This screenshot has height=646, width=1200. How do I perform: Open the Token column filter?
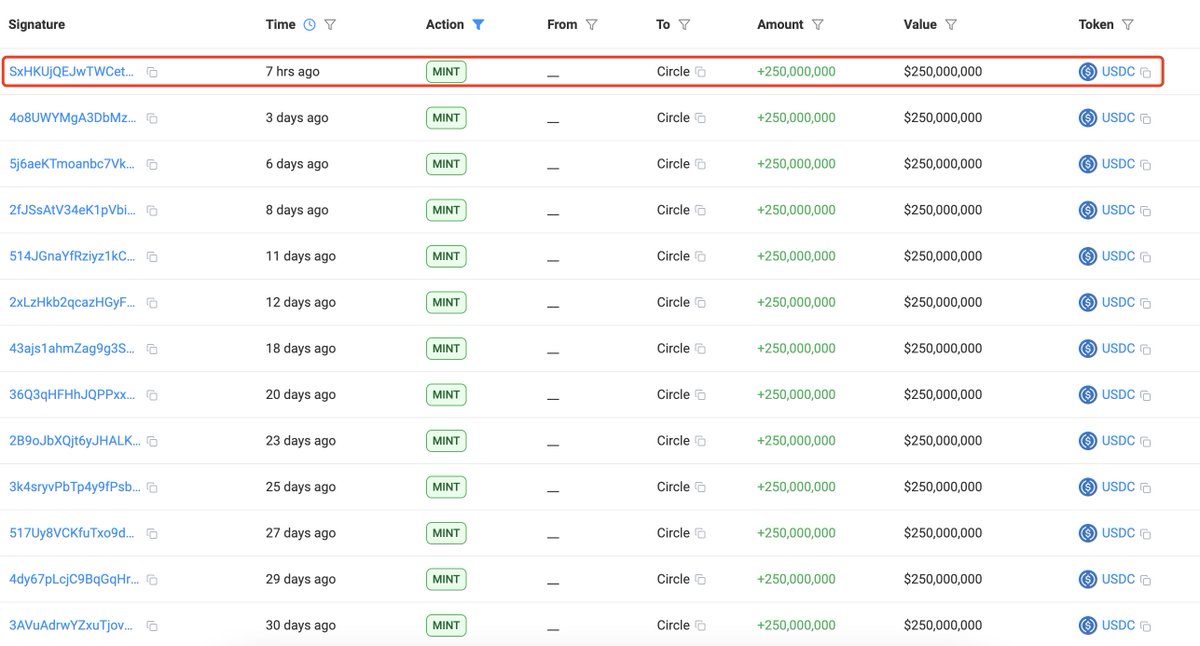(1128, 24)
